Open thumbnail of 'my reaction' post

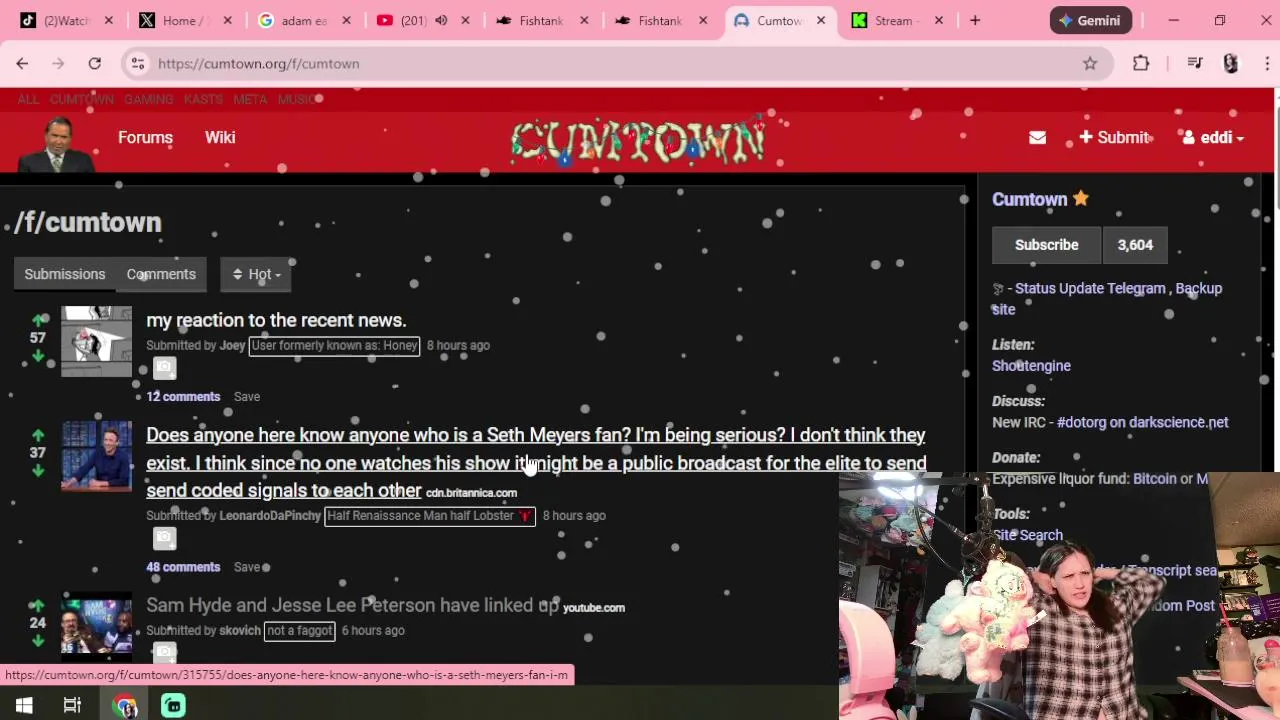click(96, 341)
